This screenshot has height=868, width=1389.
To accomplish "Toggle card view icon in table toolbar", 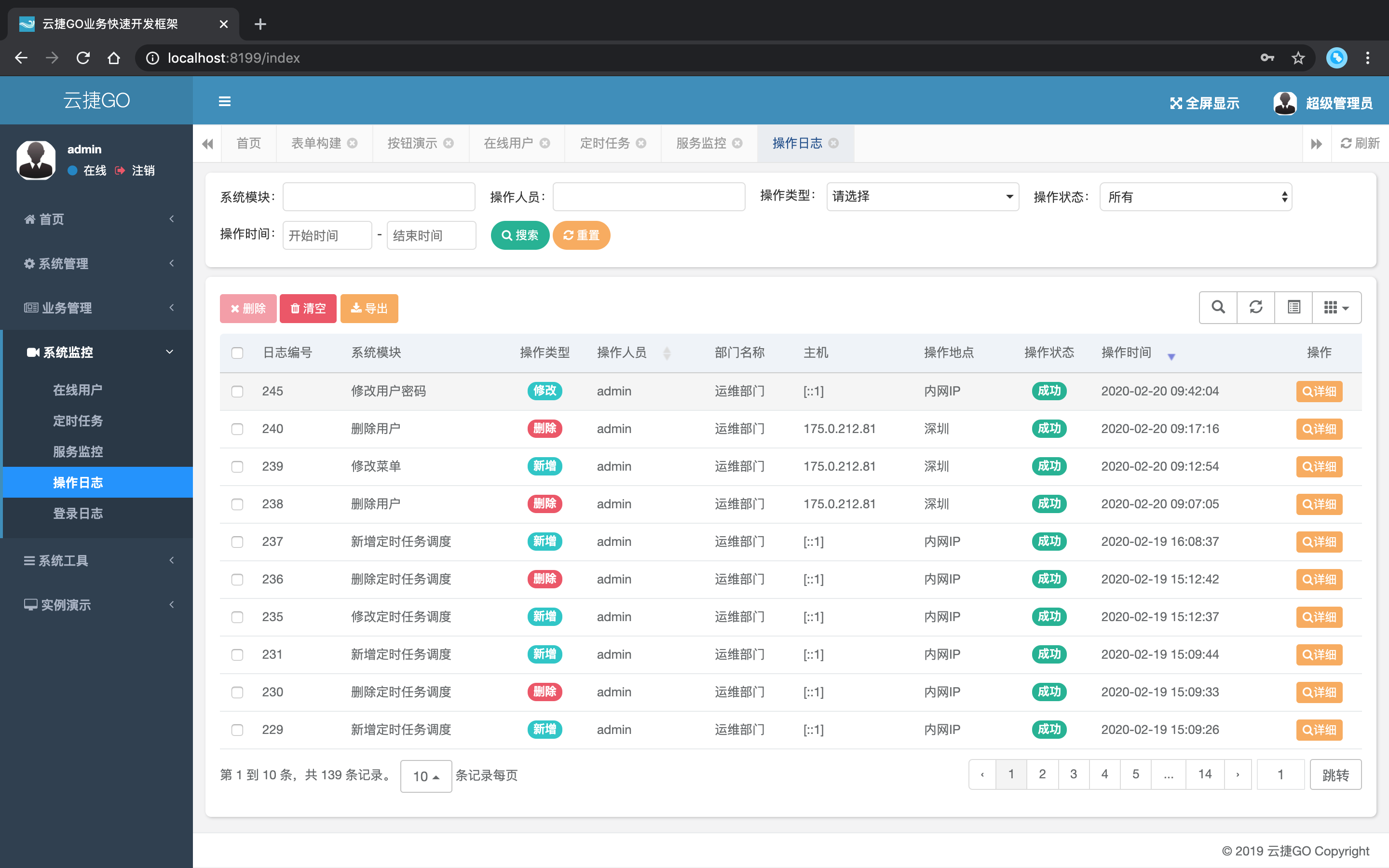I will (x=1294, y=307).
